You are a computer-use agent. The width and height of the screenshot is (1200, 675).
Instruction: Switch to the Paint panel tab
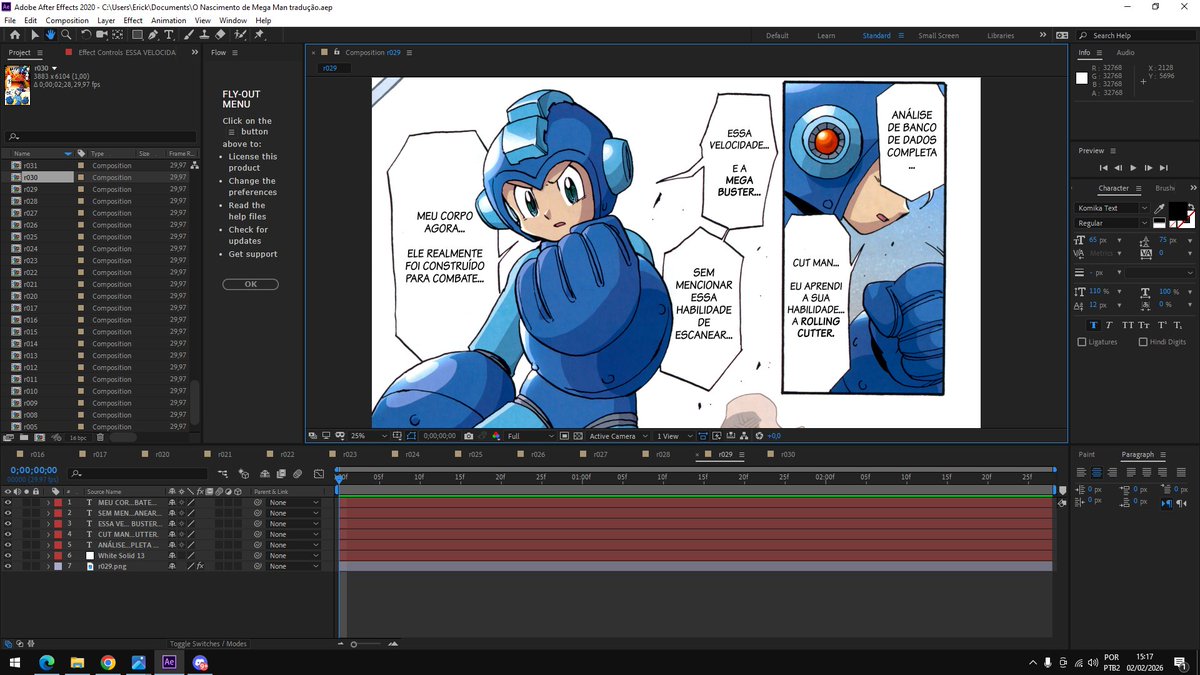(1087, 454)
